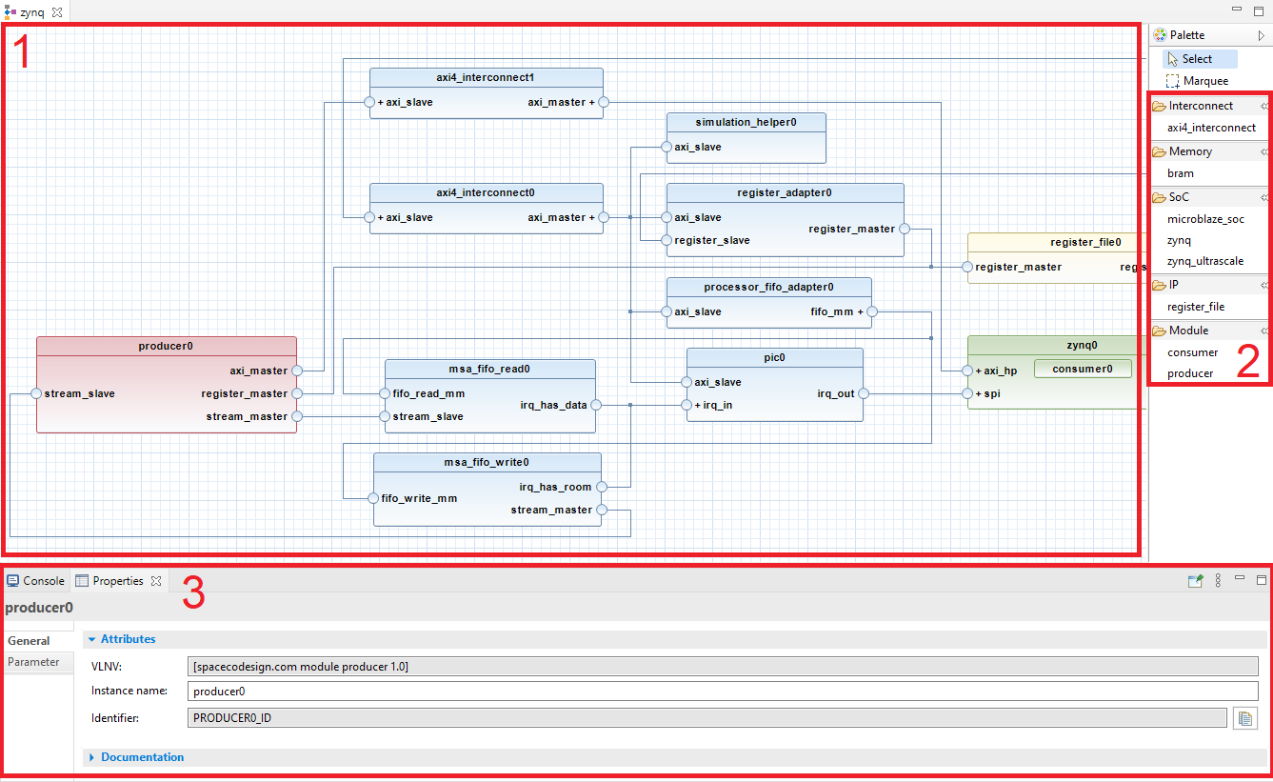Detach Properties view with the new-window icon
Screen dimensions: 1273x782
pyautogui.click(x=1195, y=580)
